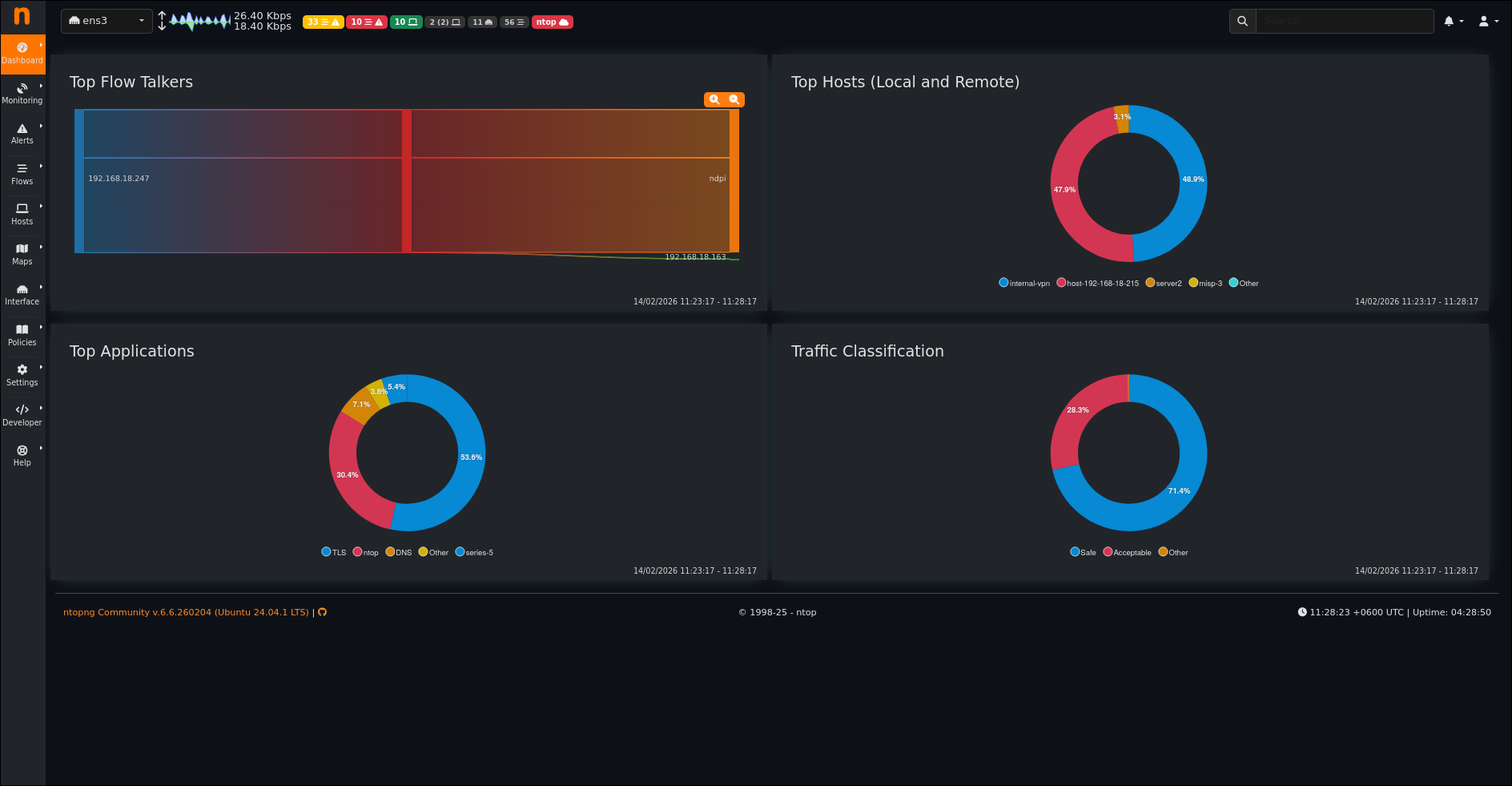Expand the Monitoring sidebar menu
Viewport: 1512px width, 786px height.
pyautogui.click(x=22, y=94)
